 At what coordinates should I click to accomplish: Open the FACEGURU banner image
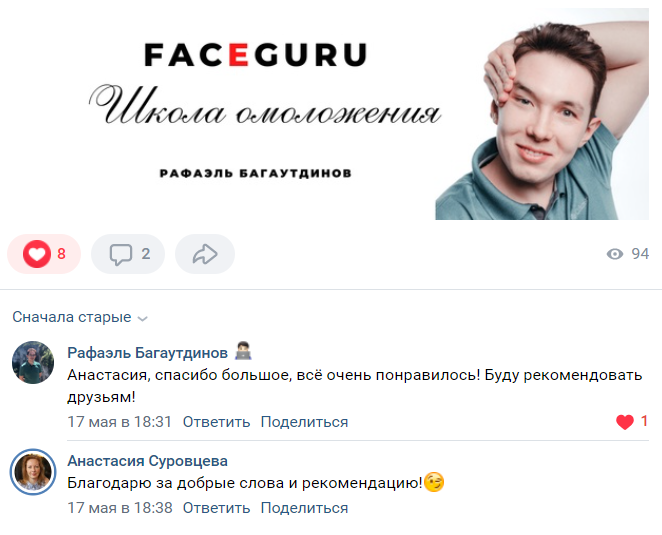tap(331, 114)
